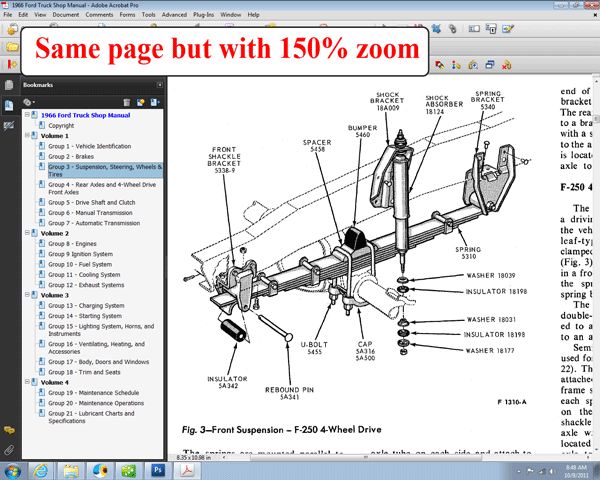This screenshot has width=600, height=480.
Task: Open the Comments menu
Action: [x=99, y=15]
